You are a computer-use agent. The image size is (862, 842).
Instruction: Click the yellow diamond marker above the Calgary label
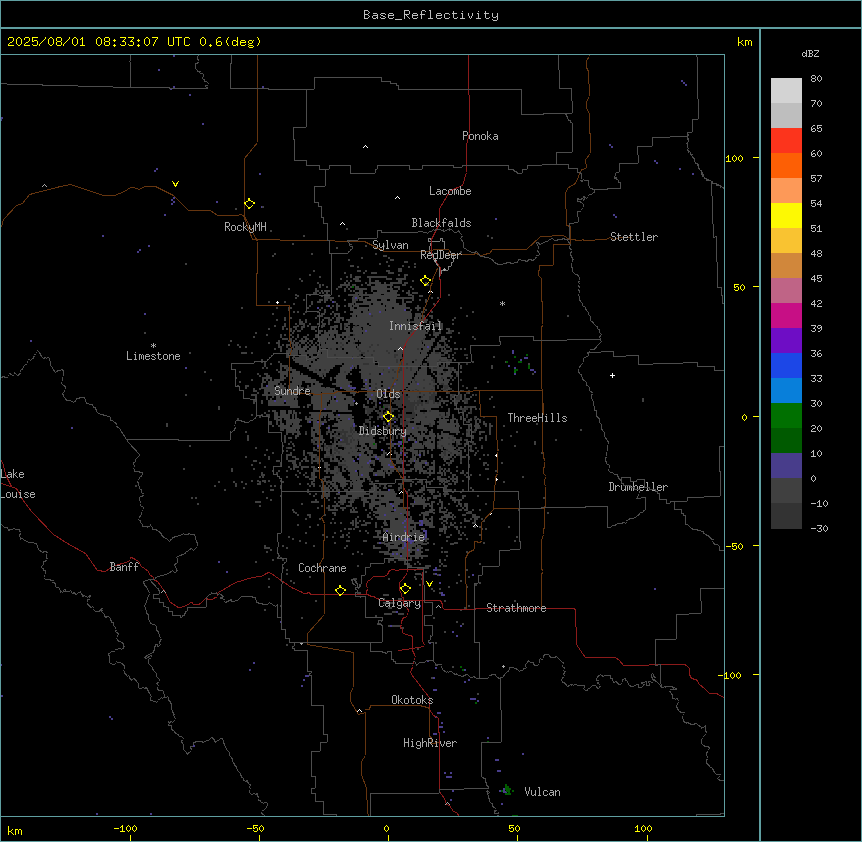click(x=405, y=589)
